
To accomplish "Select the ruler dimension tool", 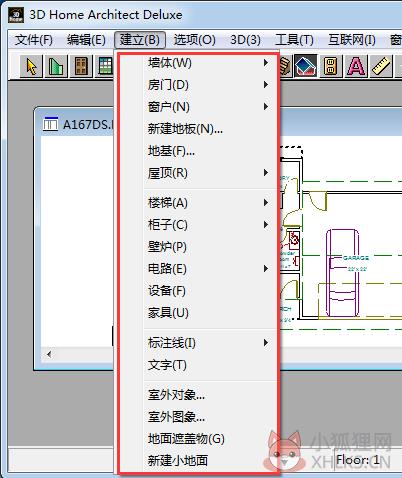I will 381,66.
